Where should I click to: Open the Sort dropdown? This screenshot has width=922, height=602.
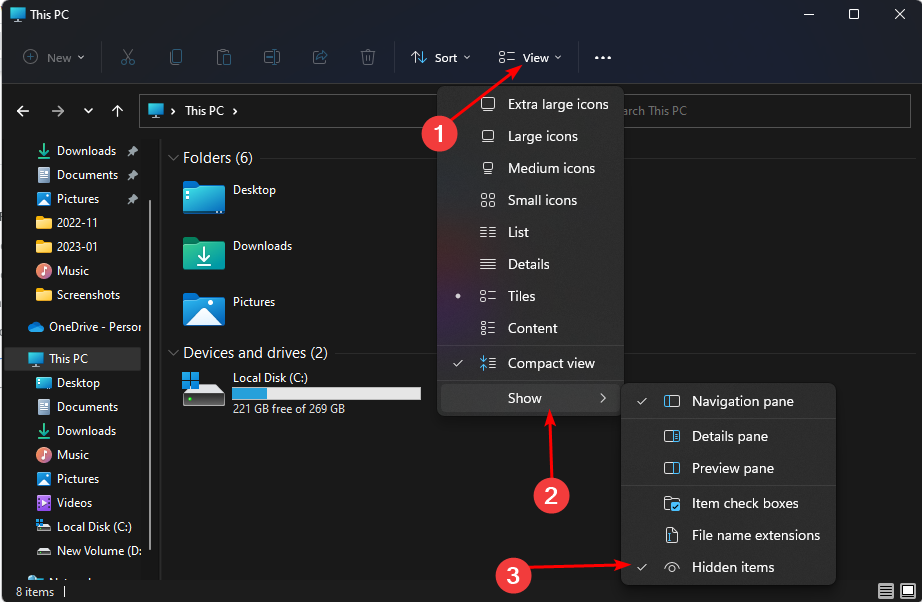coord(441,57)
